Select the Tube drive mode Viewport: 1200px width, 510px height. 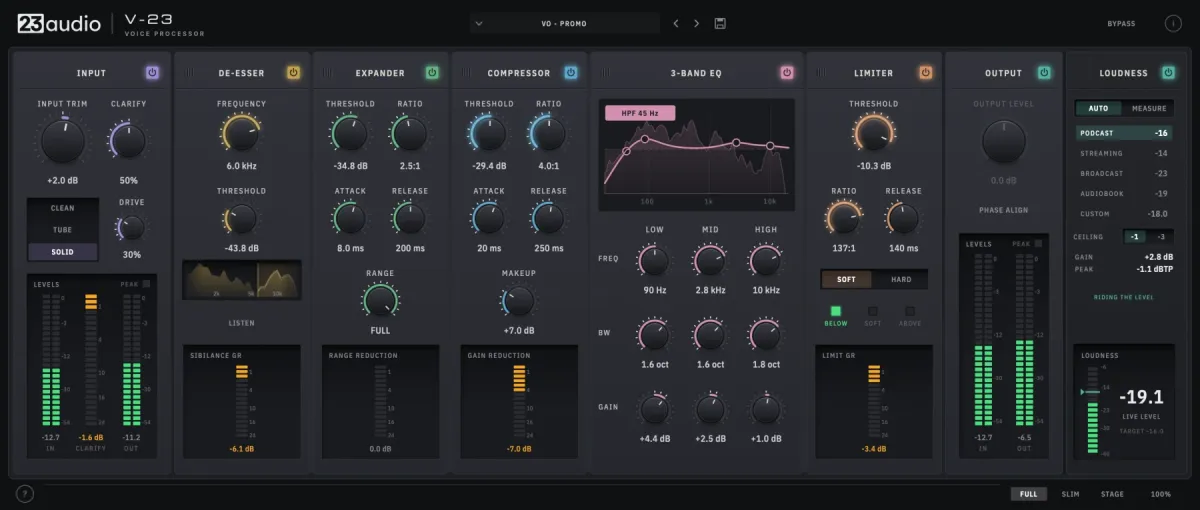click(62, 230)
